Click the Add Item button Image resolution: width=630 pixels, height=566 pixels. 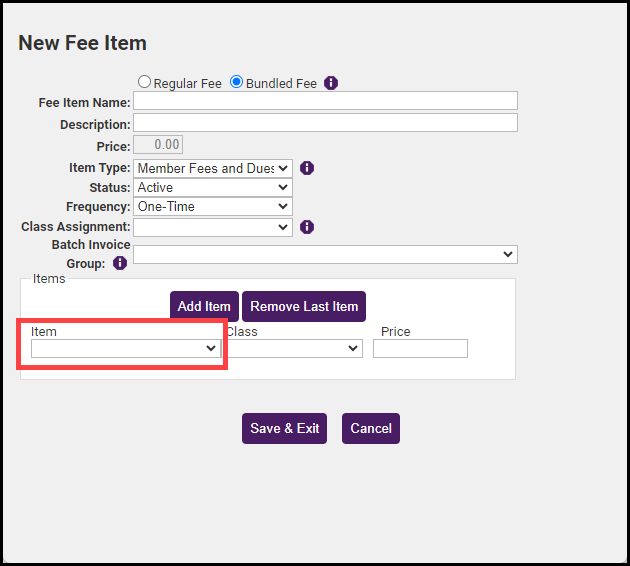click(x=204, y=306)
